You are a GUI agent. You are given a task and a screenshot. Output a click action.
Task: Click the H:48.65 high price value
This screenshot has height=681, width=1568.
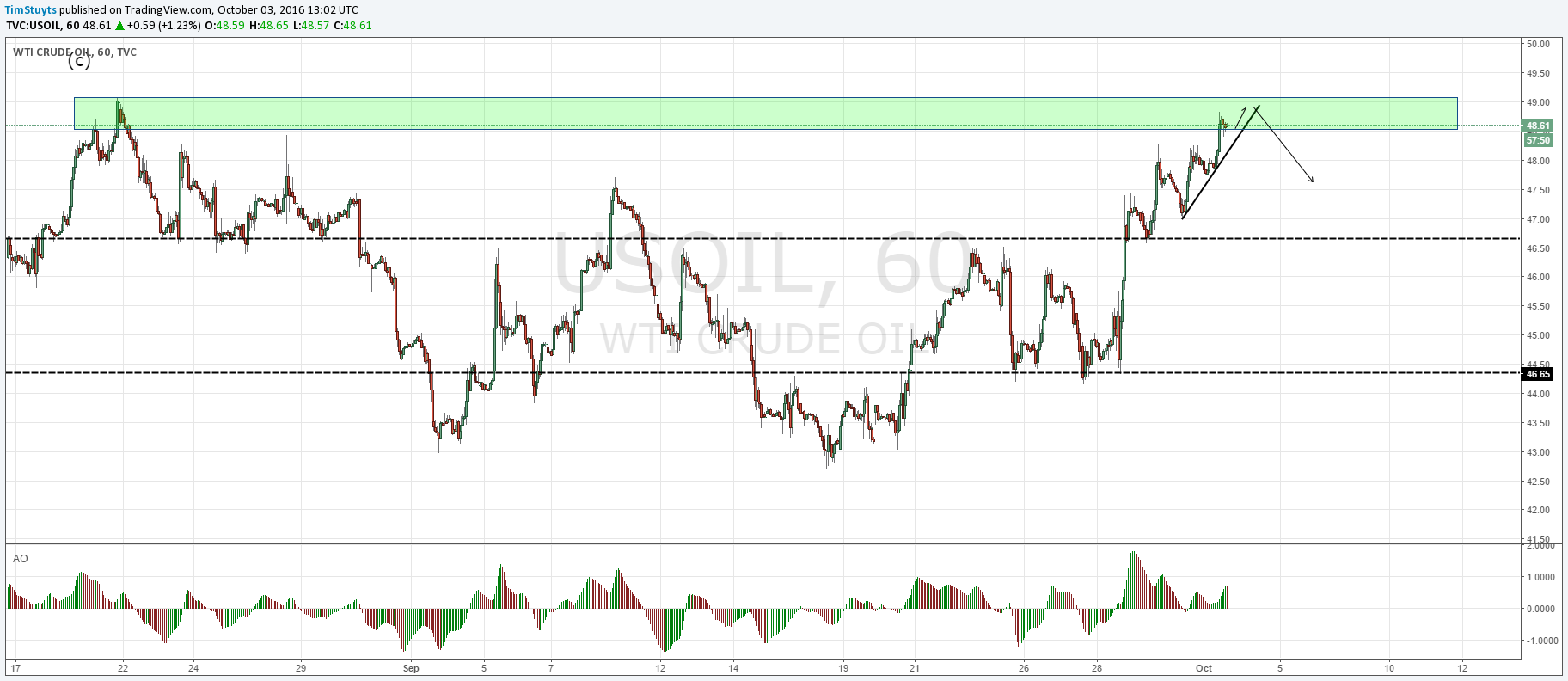[269, 25]
